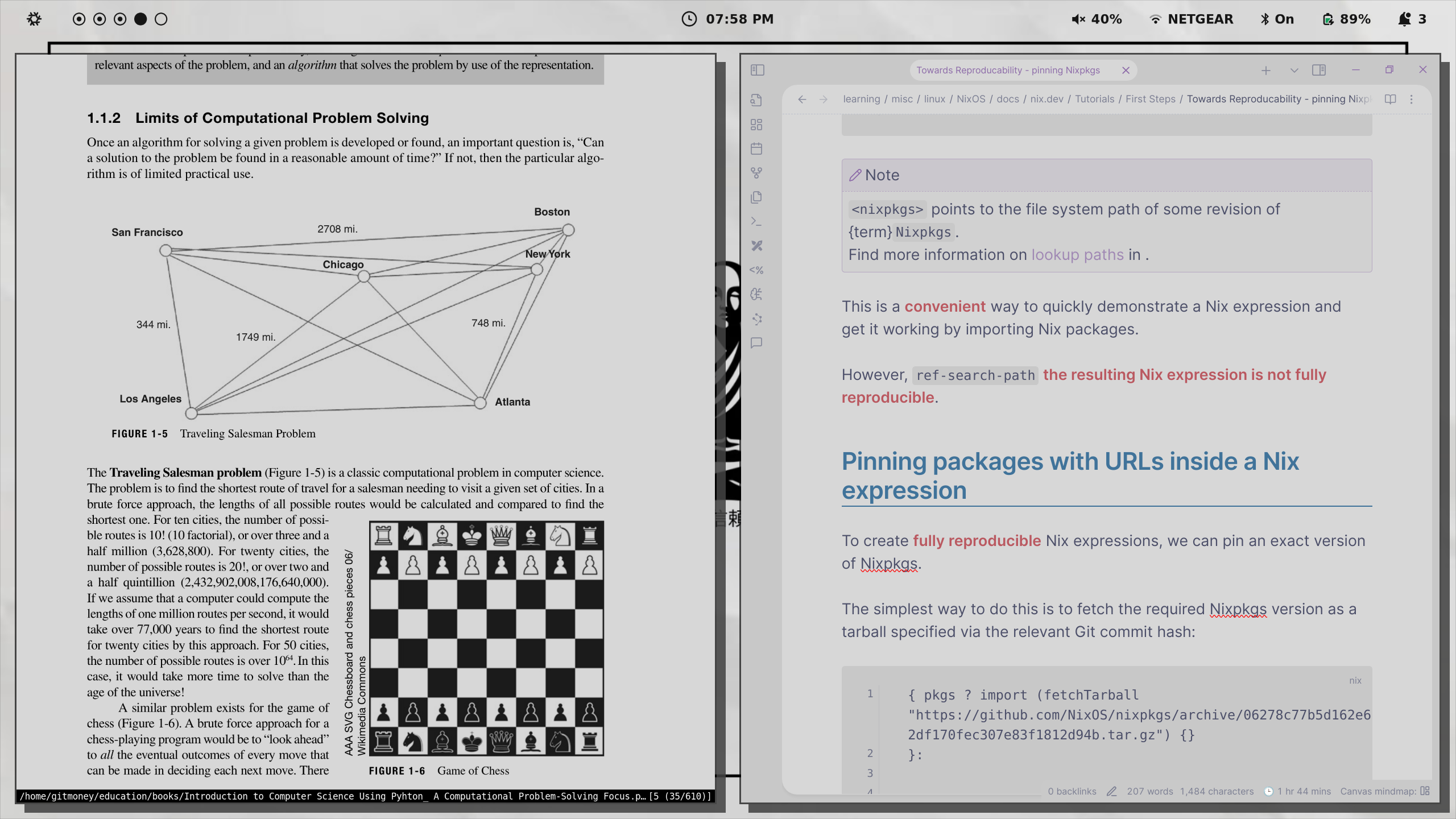The image size is (1456, 819).
Task: Click the 'learning' breadcrumb folder
Action: click(861, 99)
